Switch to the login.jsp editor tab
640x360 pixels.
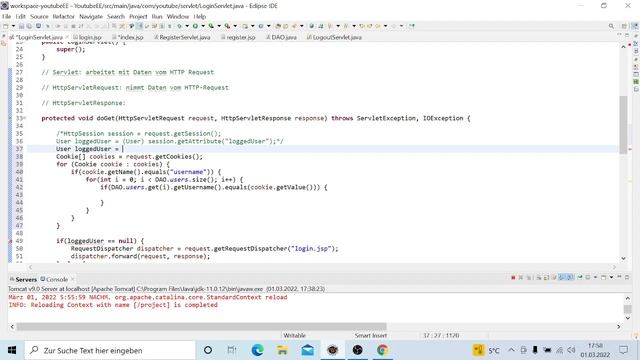[x=87, y=37]
